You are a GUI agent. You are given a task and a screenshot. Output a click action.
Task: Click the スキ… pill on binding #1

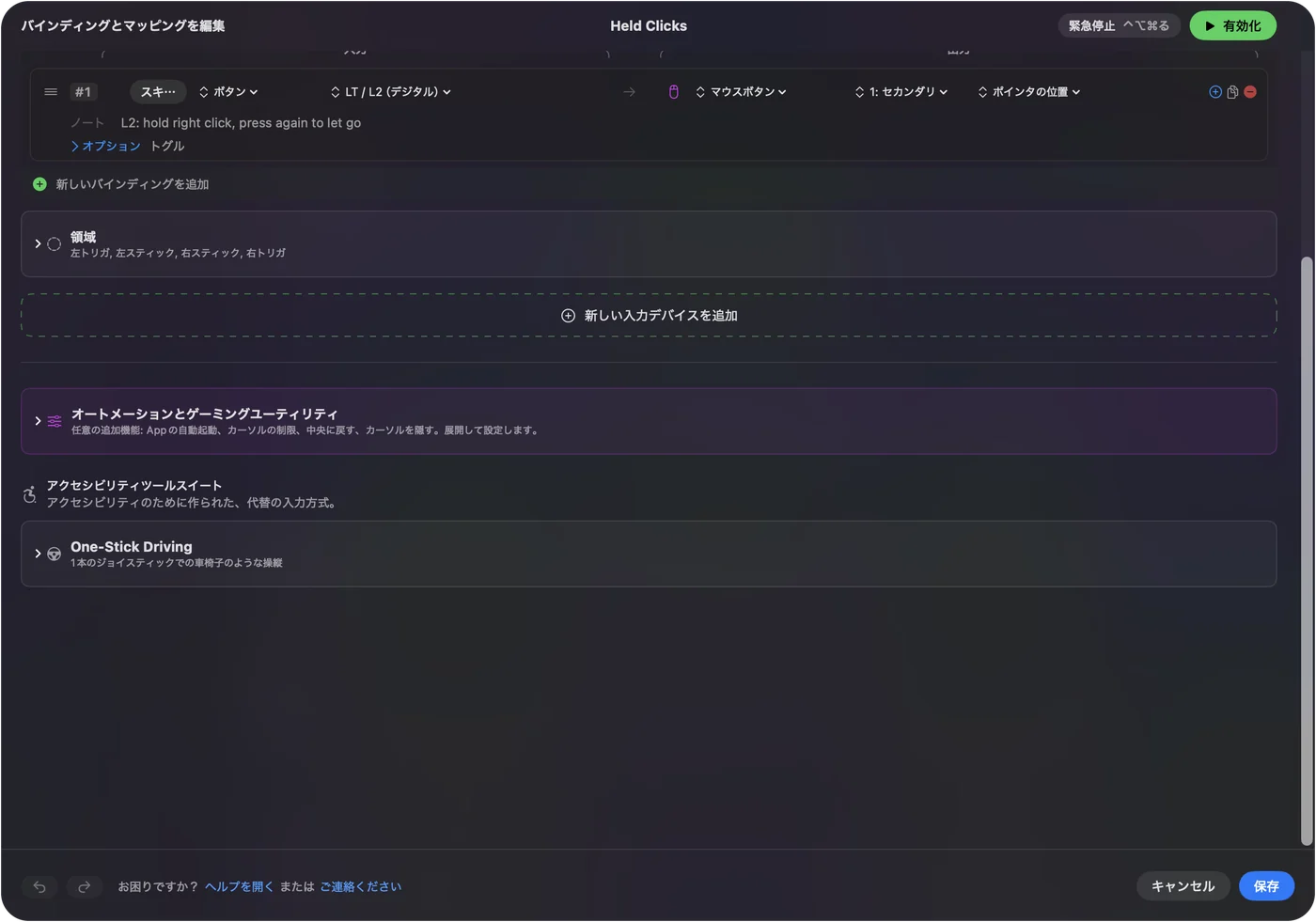point(158,92)
